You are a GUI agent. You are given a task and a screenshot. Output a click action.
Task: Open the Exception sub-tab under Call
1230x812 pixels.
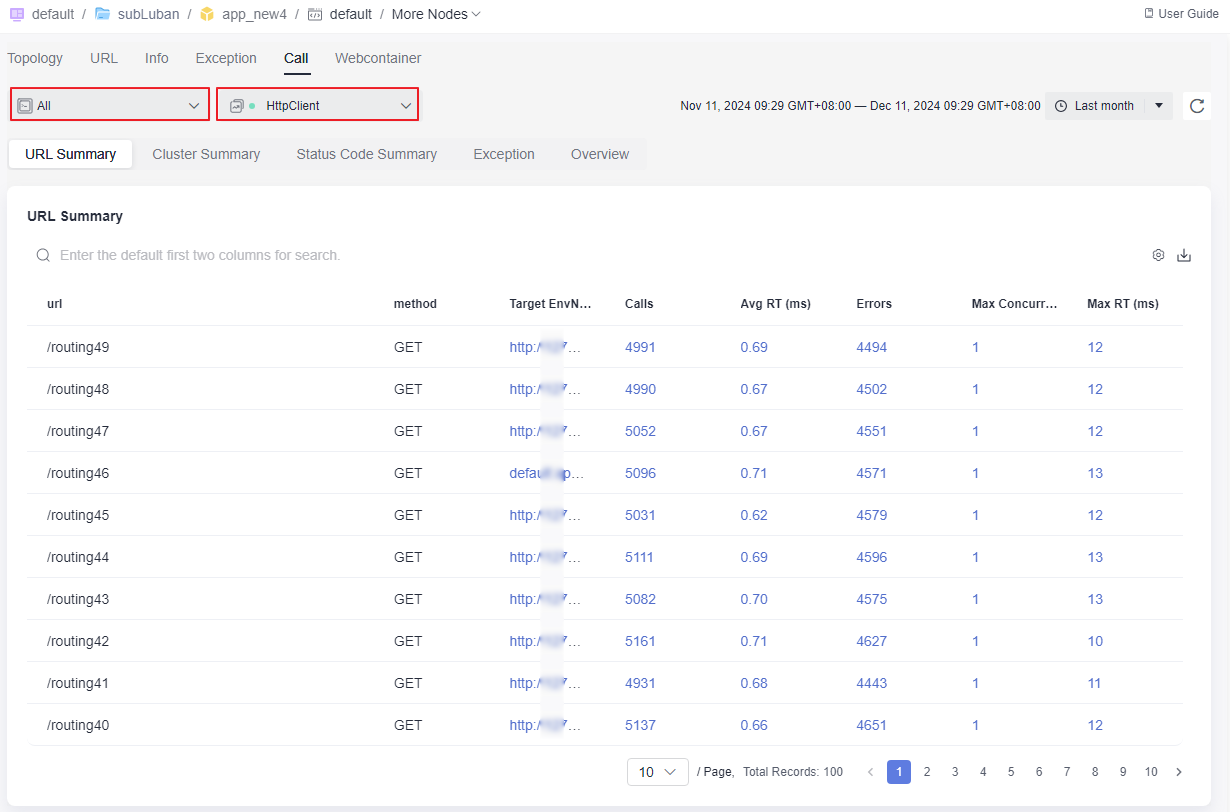tap(504, 154)
